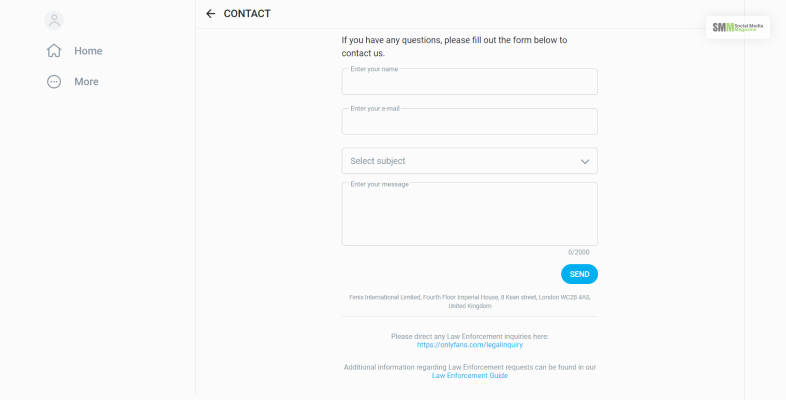786x400 pixels.
Task: Click inside the Enter your message box
Action: (x=469, y=215)
